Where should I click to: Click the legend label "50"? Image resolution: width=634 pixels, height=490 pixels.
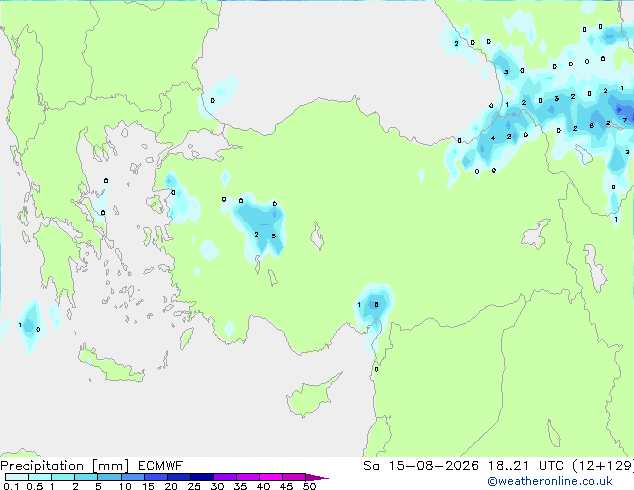tap(309, 486)
